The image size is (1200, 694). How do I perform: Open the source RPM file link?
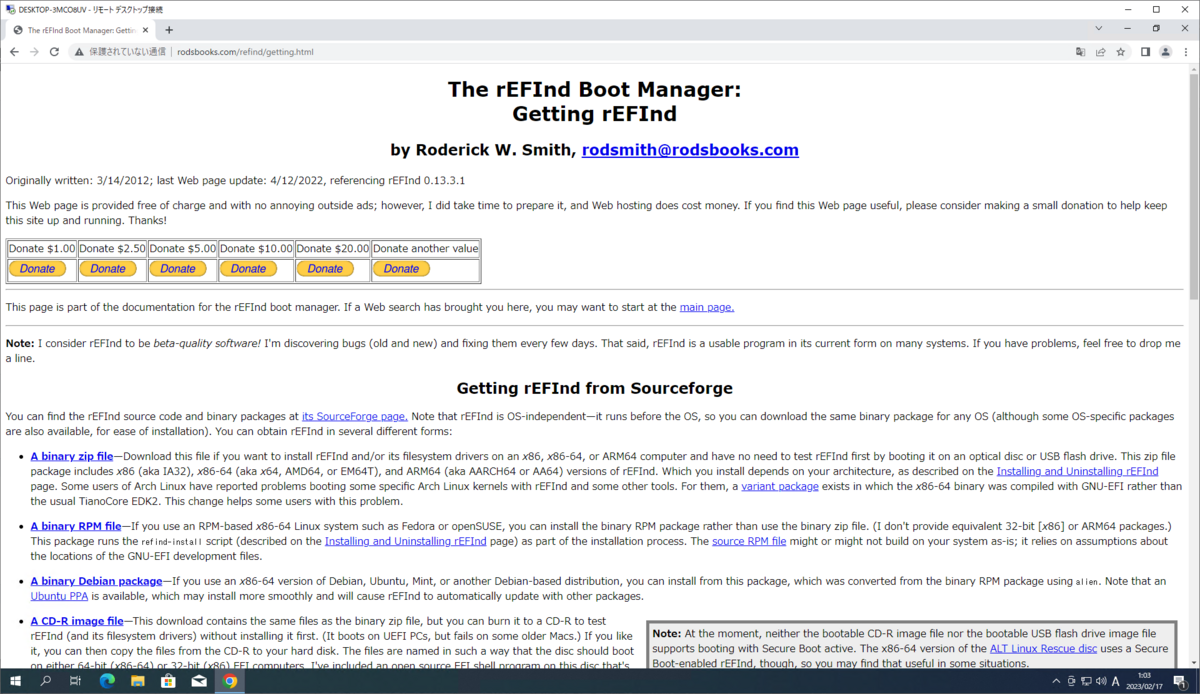click(749, 541)
